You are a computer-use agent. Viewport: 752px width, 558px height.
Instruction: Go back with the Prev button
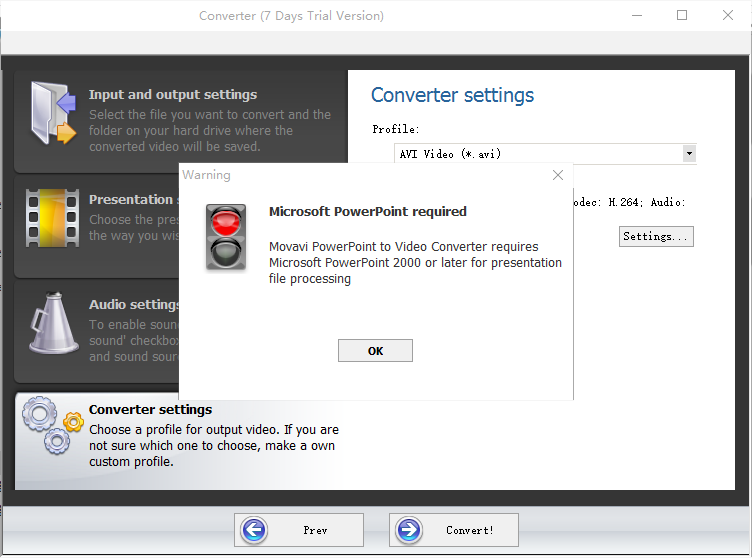coord(299,530)
